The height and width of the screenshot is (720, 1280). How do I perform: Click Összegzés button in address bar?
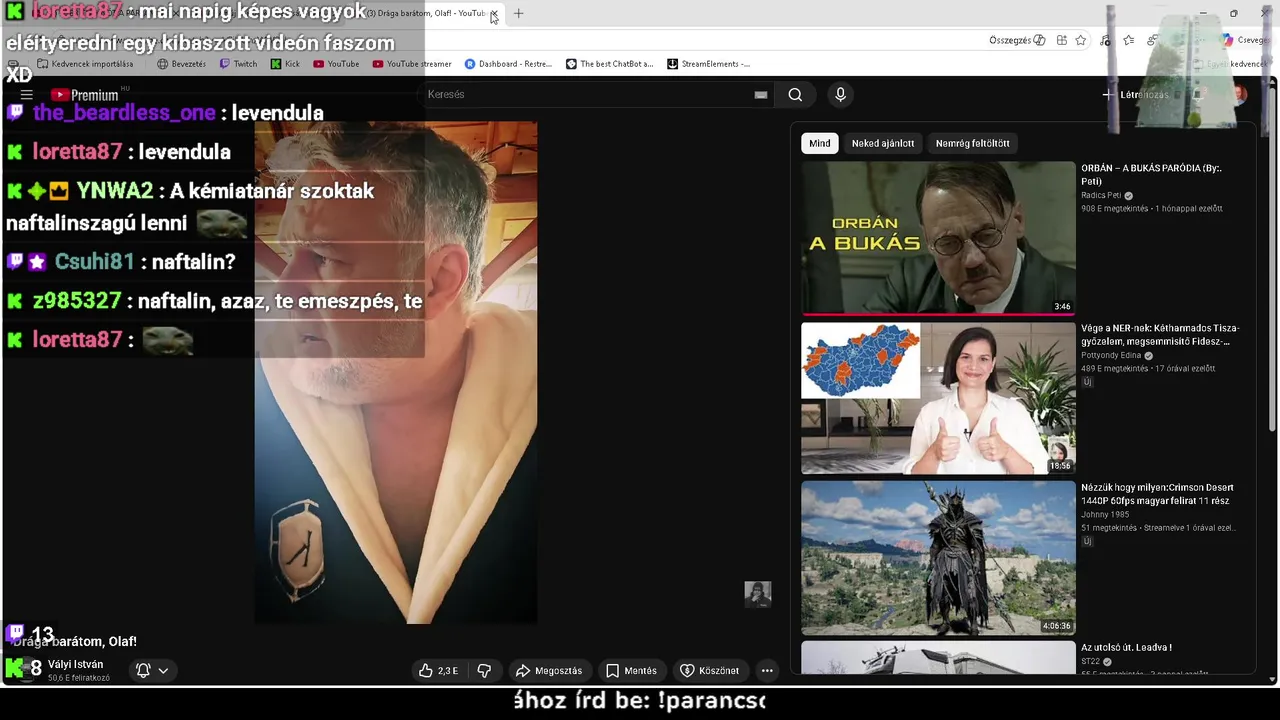(1017, 40)
